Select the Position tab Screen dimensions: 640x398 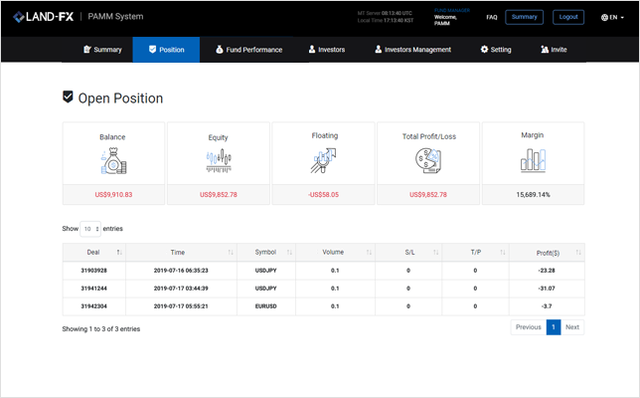[x=166, y=50]
